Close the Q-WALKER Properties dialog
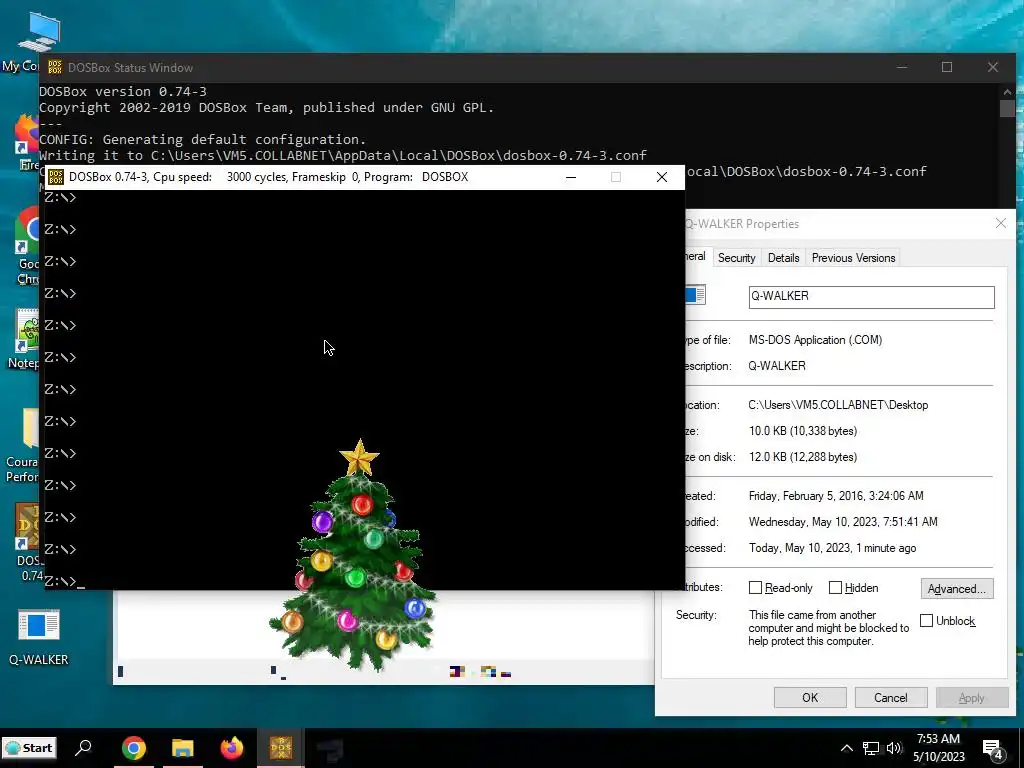 [x=1000, y=223]
